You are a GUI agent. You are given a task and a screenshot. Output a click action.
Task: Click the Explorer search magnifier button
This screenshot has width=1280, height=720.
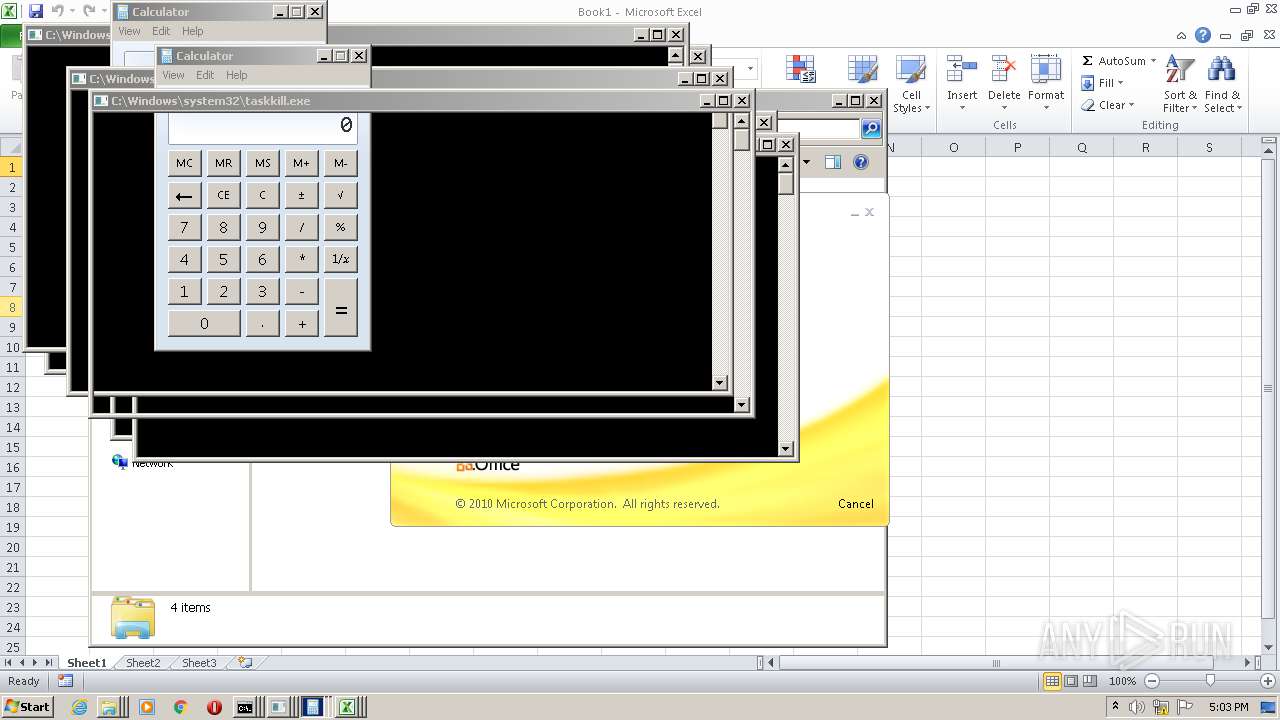[x=871, y=128]
